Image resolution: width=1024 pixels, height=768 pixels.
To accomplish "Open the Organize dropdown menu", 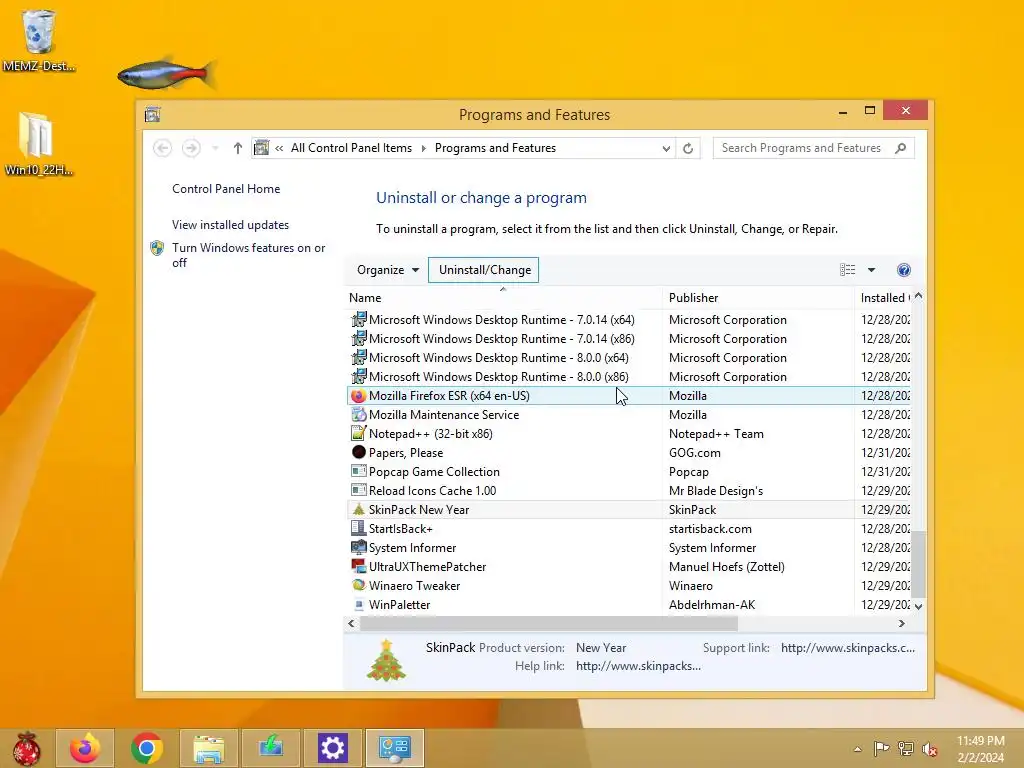I will (387, 270).
